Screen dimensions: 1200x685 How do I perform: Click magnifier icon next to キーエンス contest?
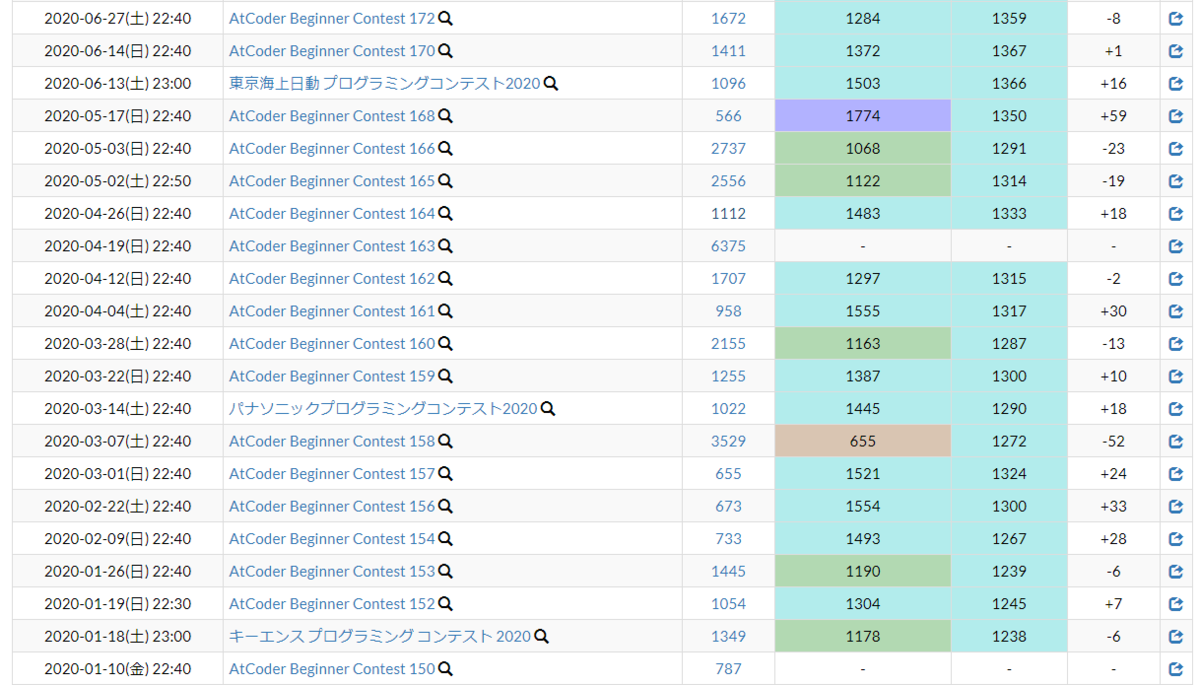coord(541,636)
